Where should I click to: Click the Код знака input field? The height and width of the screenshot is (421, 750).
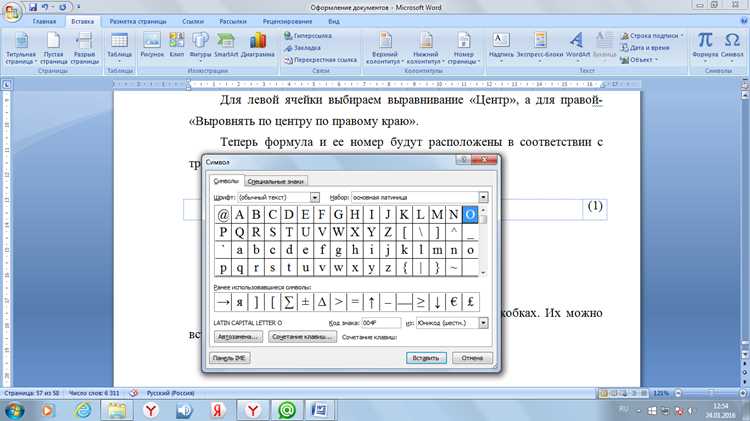tap(381, 323)
